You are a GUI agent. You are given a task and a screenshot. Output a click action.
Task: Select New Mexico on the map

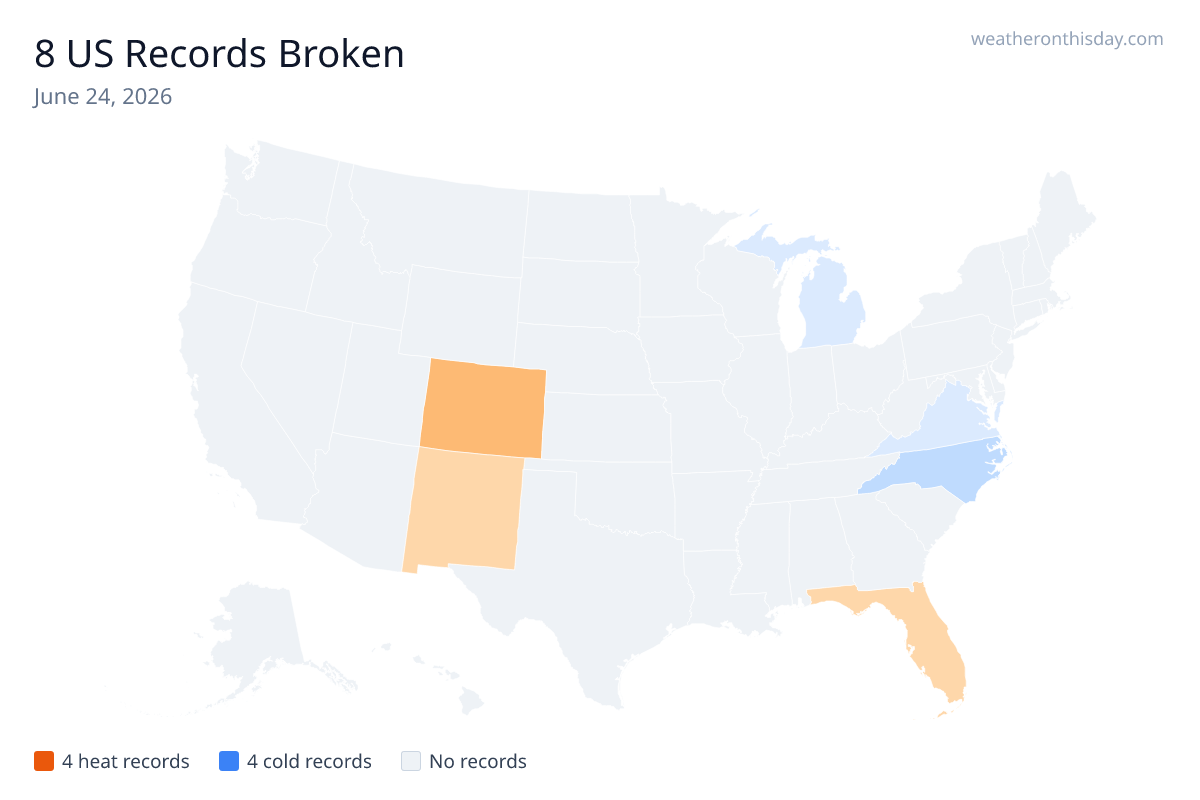(x=463, y=510)
